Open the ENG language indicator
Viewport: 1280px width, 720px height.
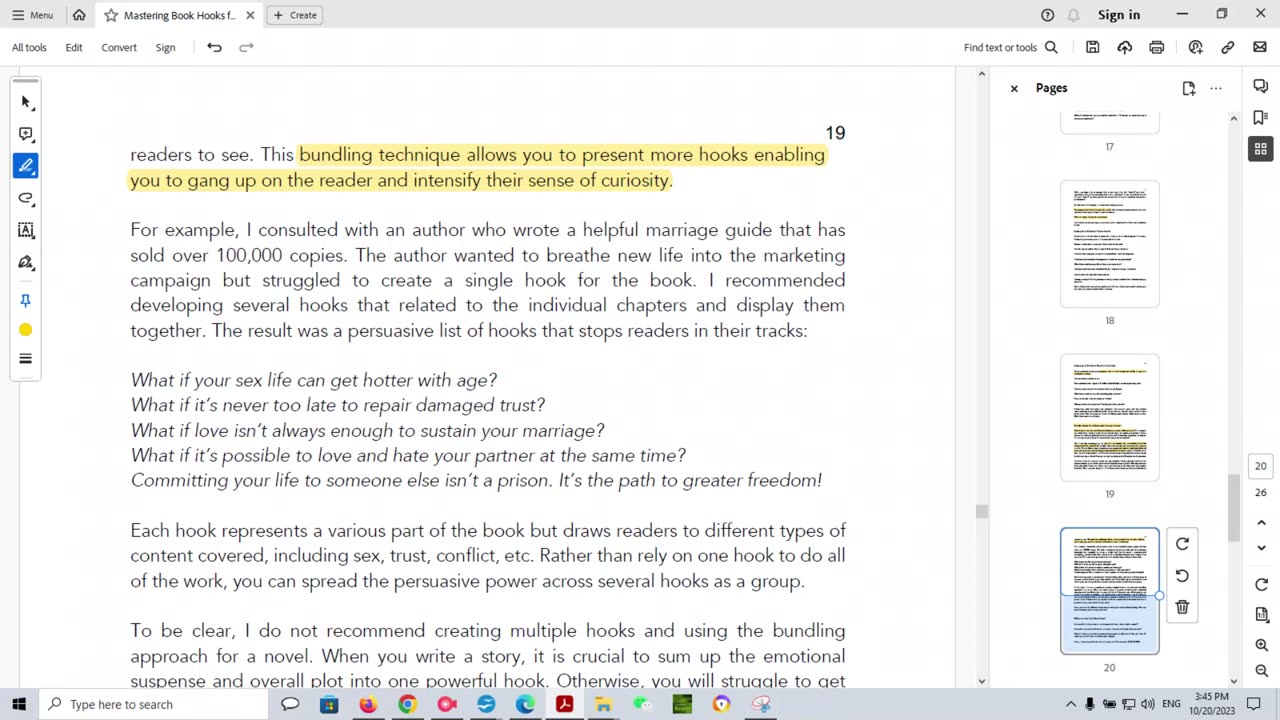click(1171, 704)
